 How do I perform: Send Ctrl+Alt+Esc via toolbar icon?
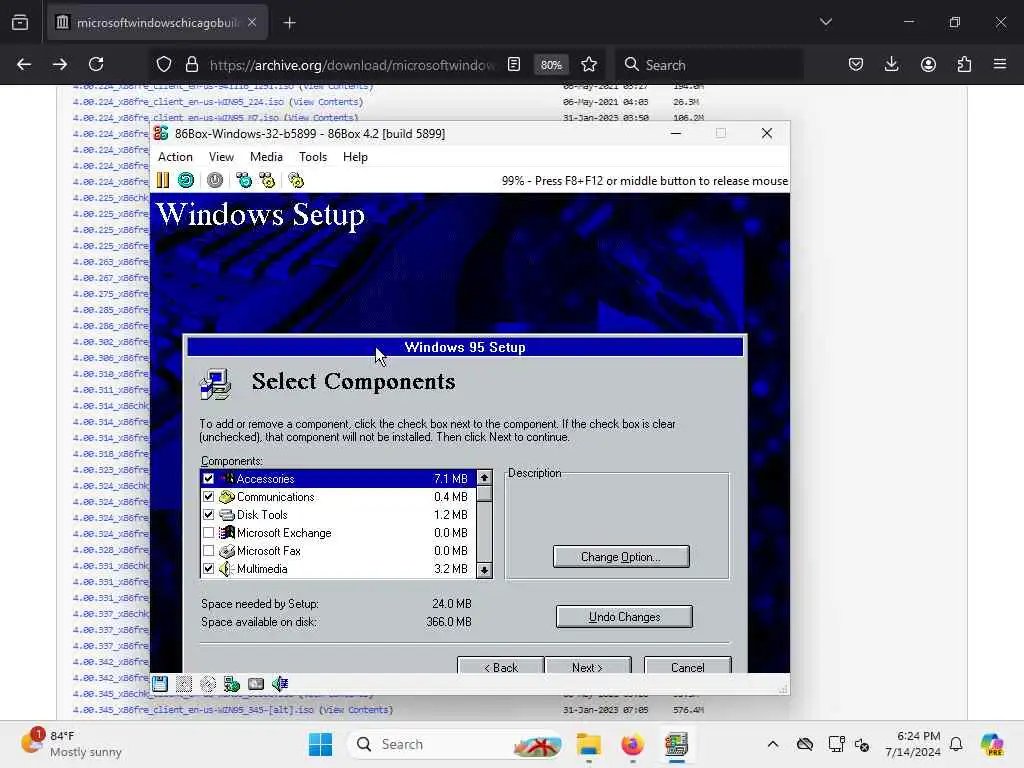click(x=267, y=180)
